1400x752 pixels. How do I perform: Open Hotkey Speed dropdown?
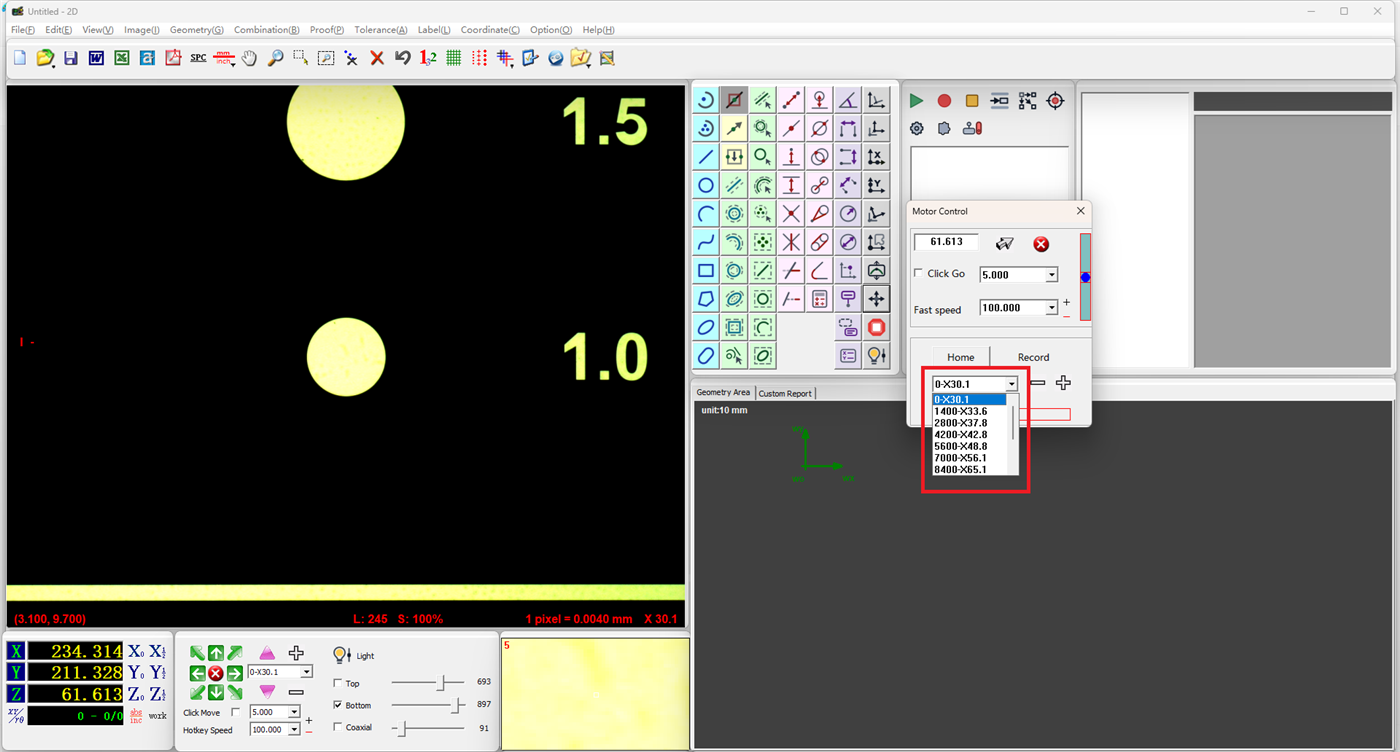pyautogui.click(x=294, y=730)
